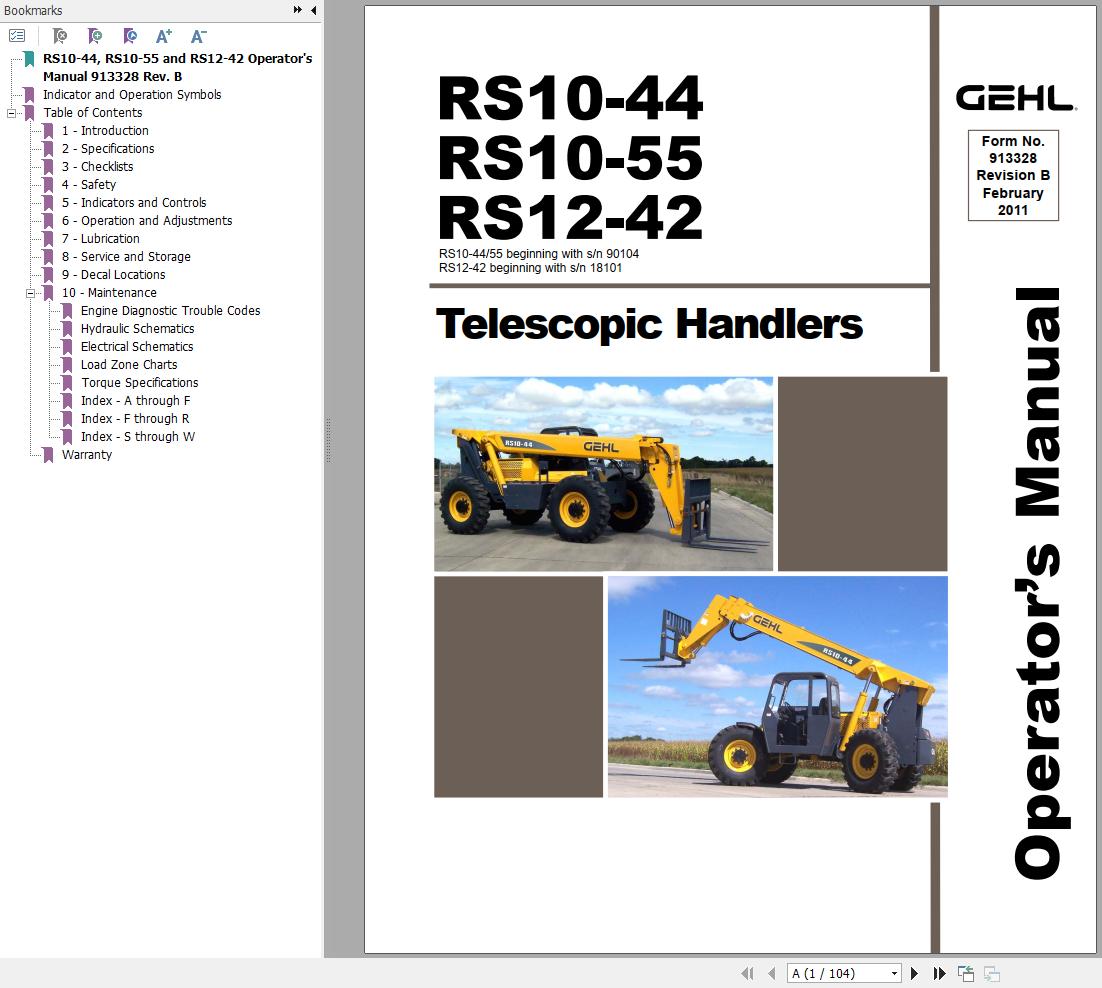Click the teal bookmark icon of Operator's Manual entry
This screenshot has height=988, width=1102.
30,59
